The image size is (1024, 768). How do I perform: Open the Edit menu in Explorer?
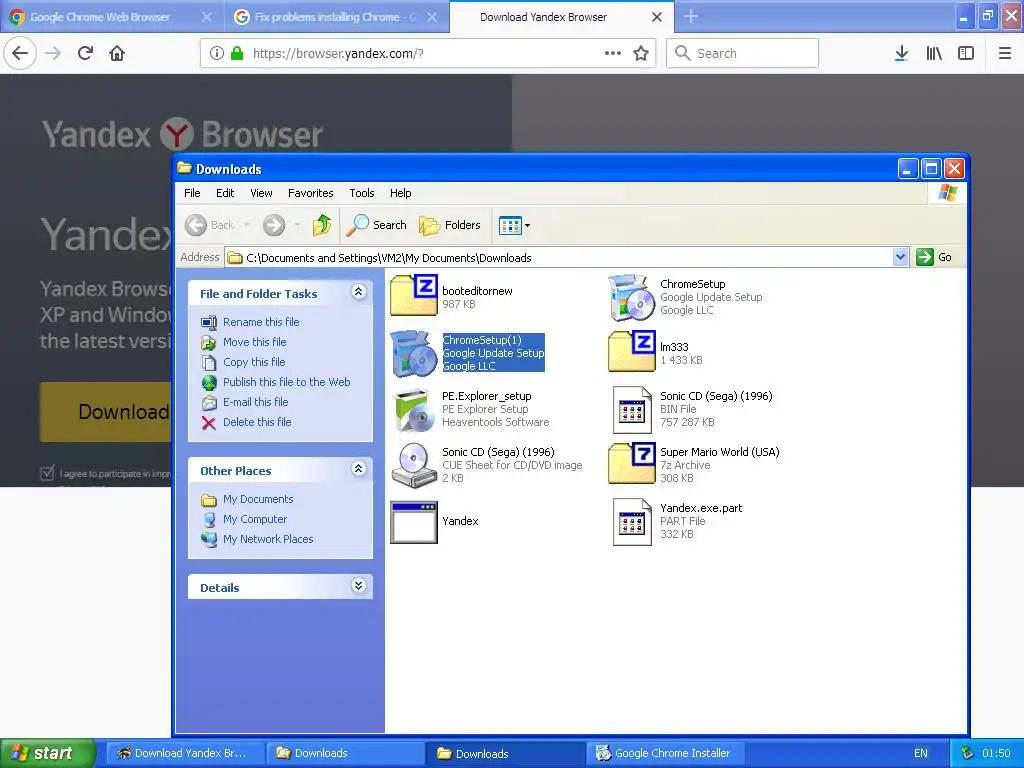point(225,193)
